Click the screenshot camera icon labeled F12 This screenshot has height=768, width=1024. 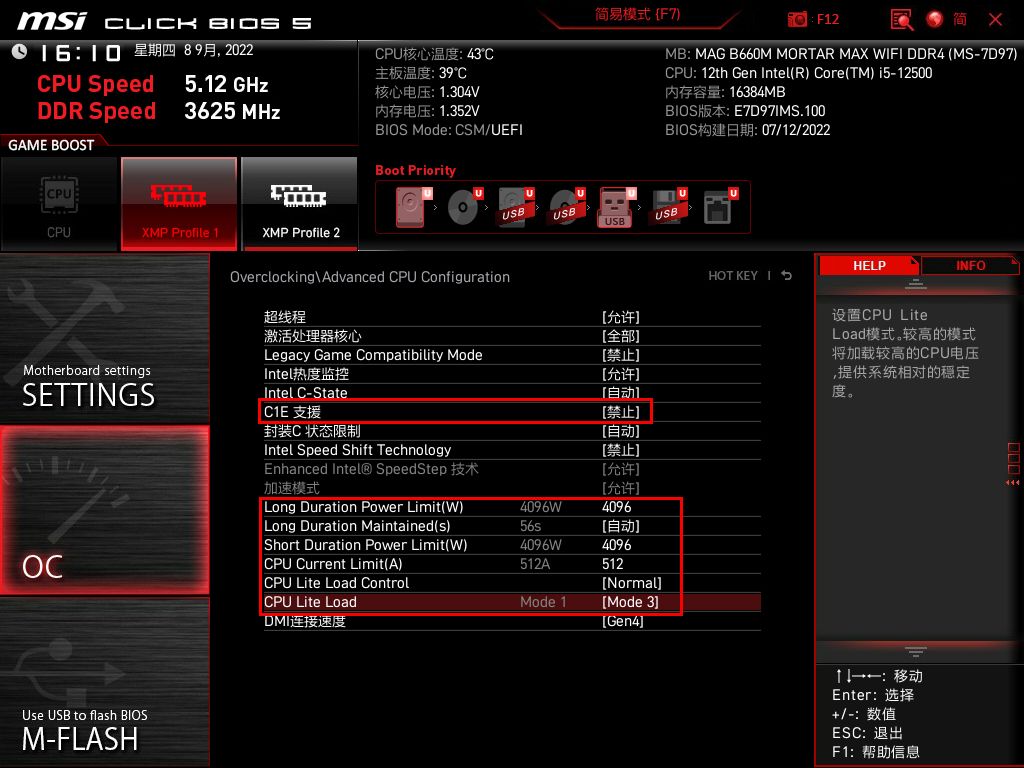[798, 19]
